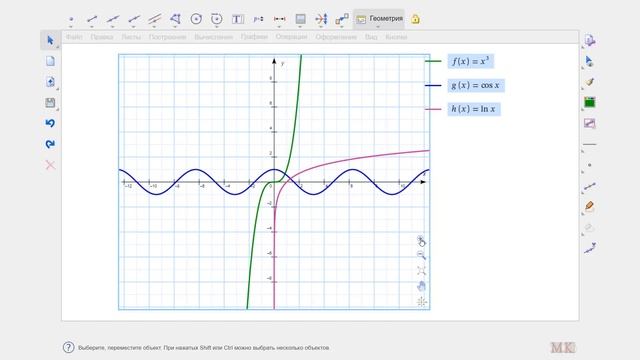
Task: Select the Circle tool
Action: click(196, 19)
